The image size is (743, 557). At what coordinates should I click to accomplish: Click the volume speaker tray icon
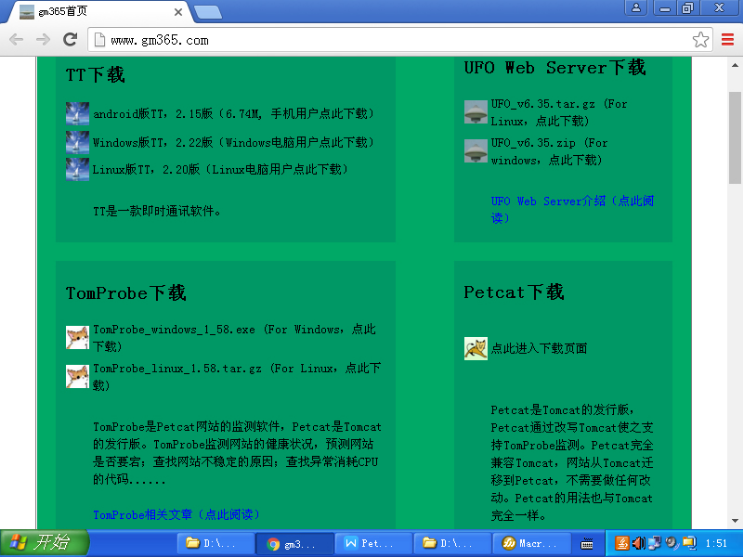(639, 543)
